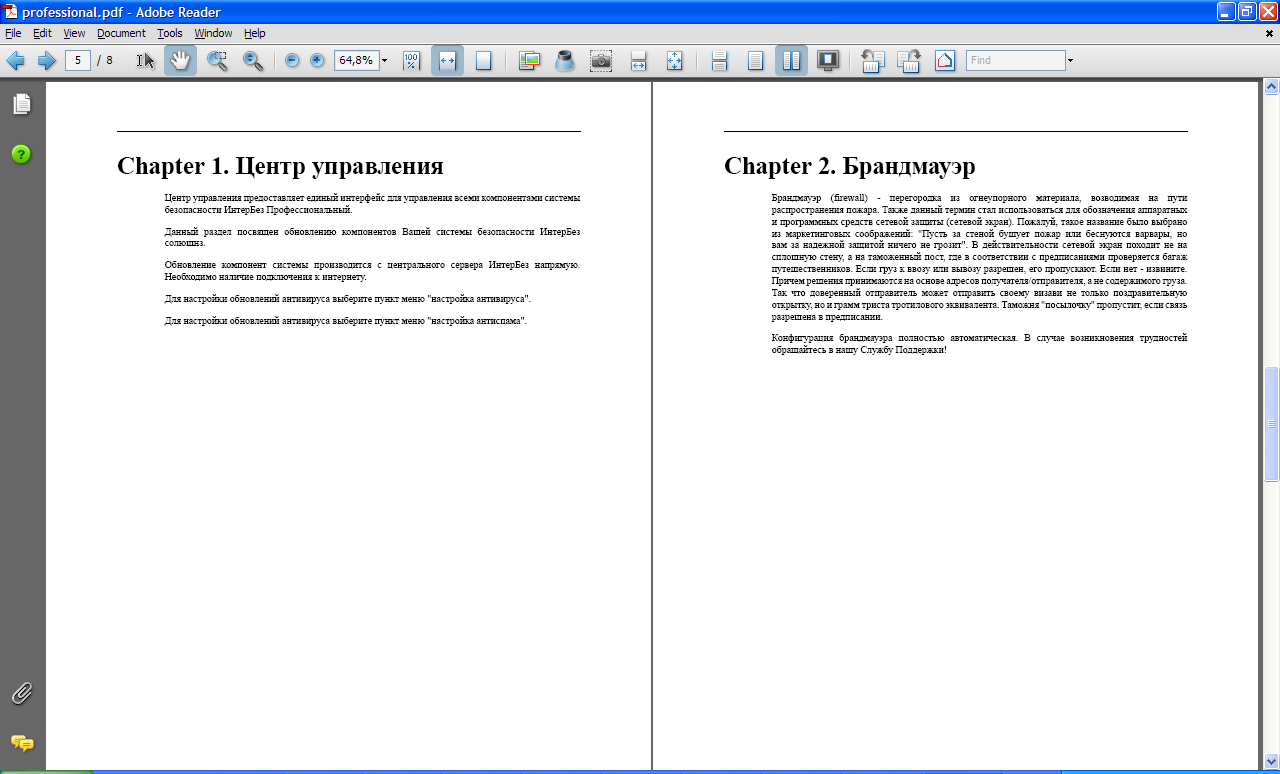Rotate the view clockwise

click(x=908, y=61)
